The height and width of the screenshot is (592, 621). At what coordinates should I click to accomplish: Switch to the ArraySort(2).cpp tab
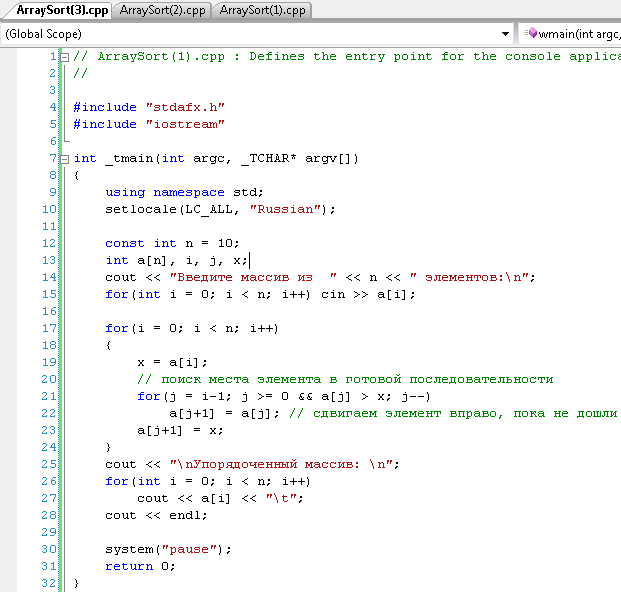click(x=162, y=10)
